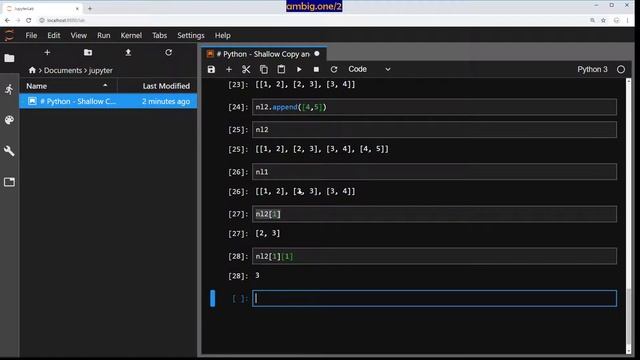Go to home folder in breadcrumb

tap(32, 70)
